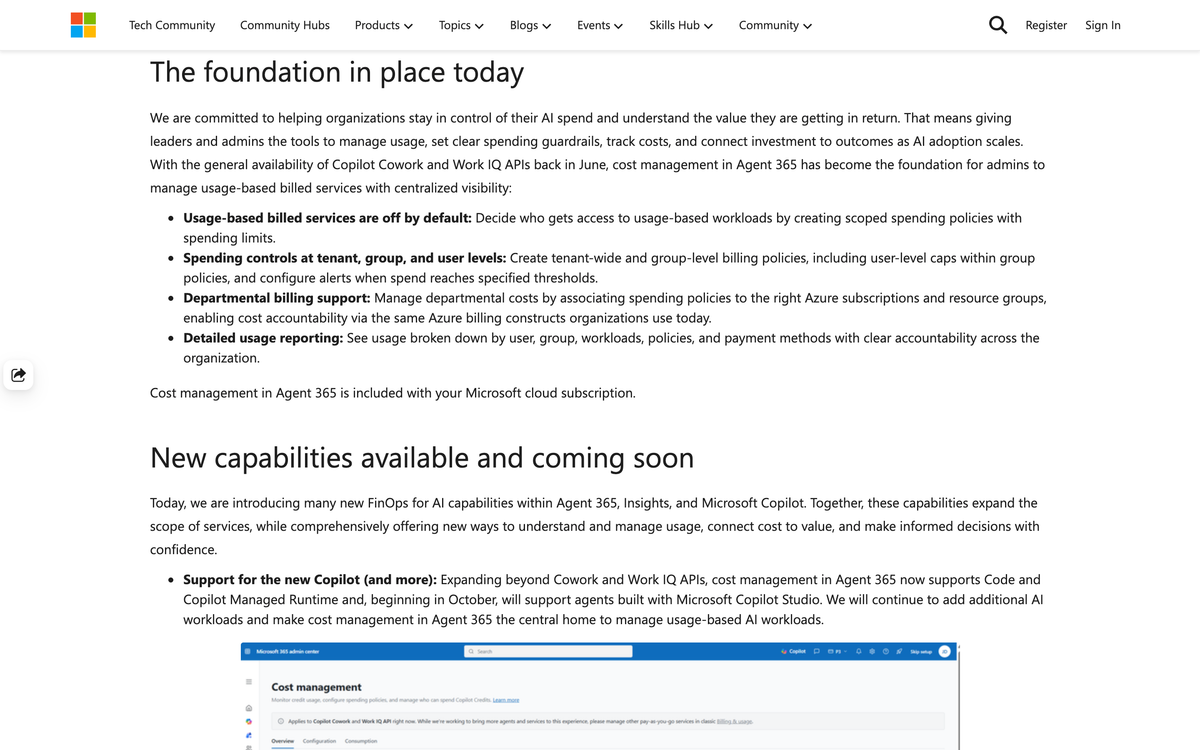Click heading "New capabilities available and coming soon"
1200x750 pixels.
coord(422,458)
